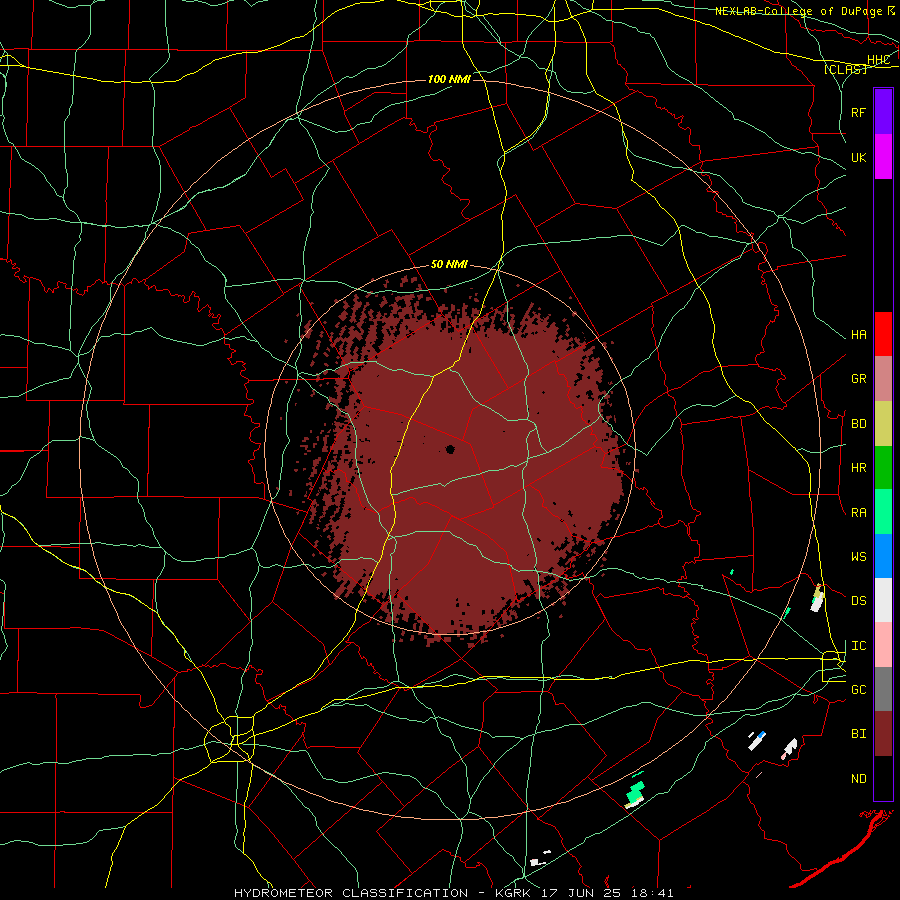Viewport: 900px width, 900px height.
Task: Select the light pink IC legend swatch
Action: pos(883,645)
